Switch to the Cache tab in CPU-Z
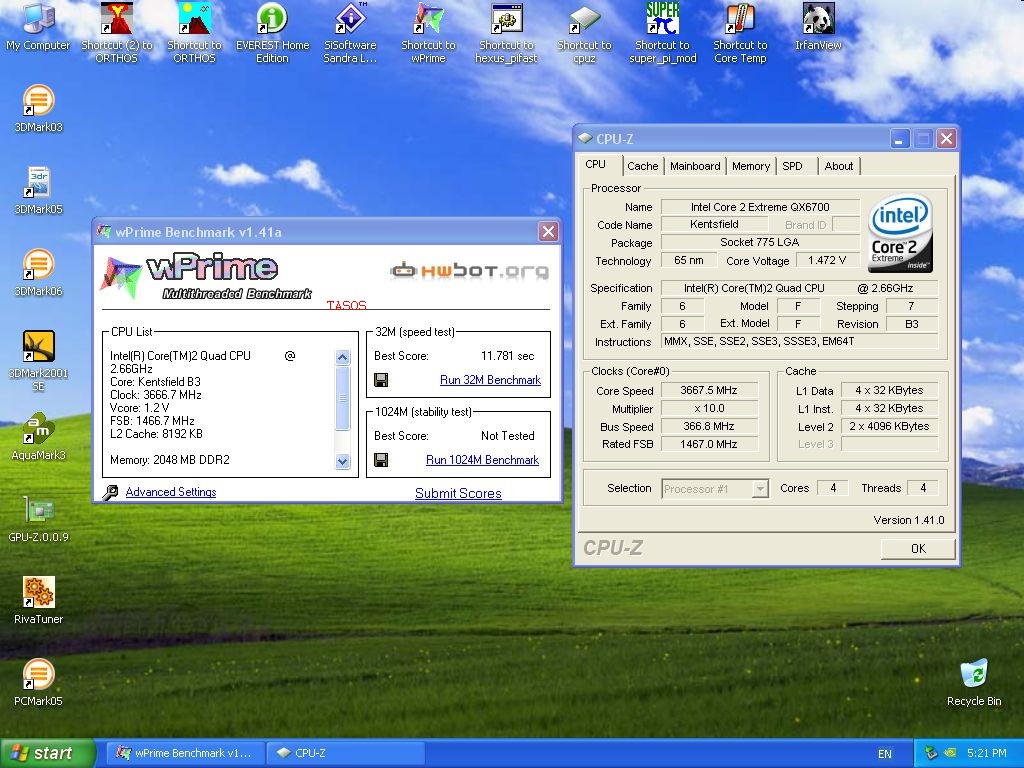 coord(643,166)
